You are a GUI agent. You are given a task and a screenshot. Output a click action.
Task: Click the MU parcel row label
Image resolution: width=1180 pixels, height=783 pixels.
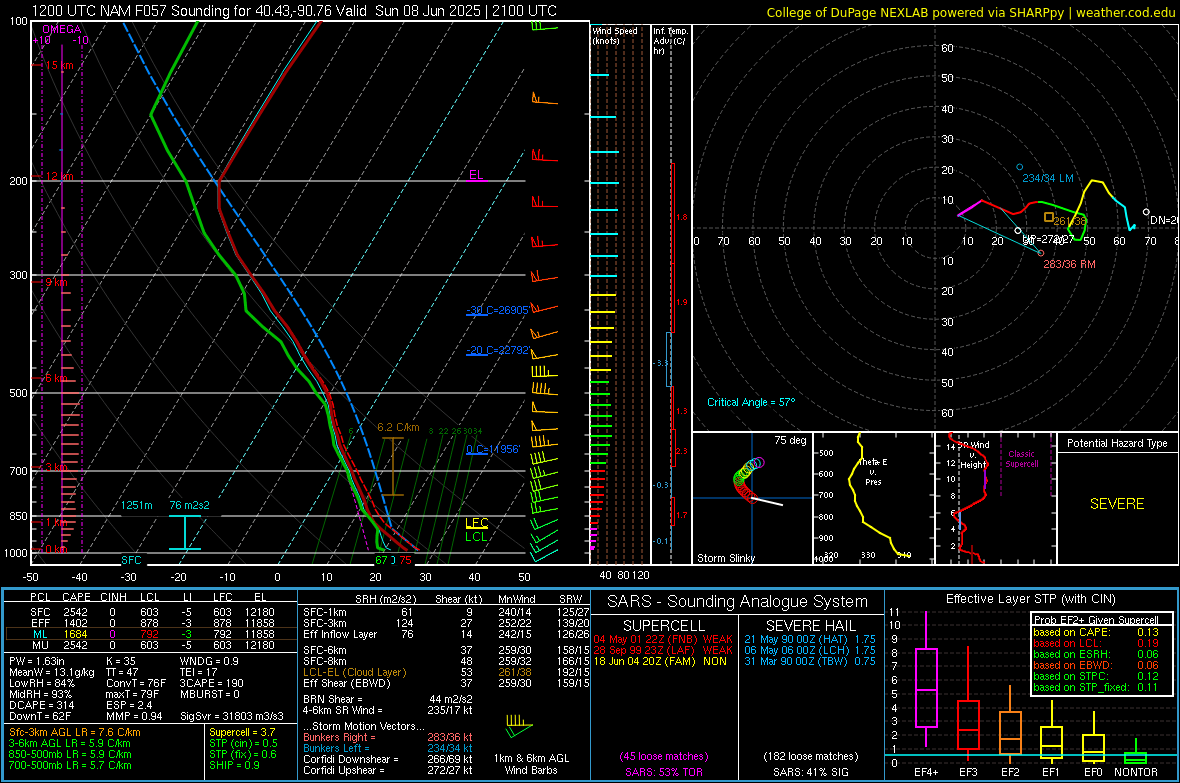pyautogui.click(x=40, y=645)
